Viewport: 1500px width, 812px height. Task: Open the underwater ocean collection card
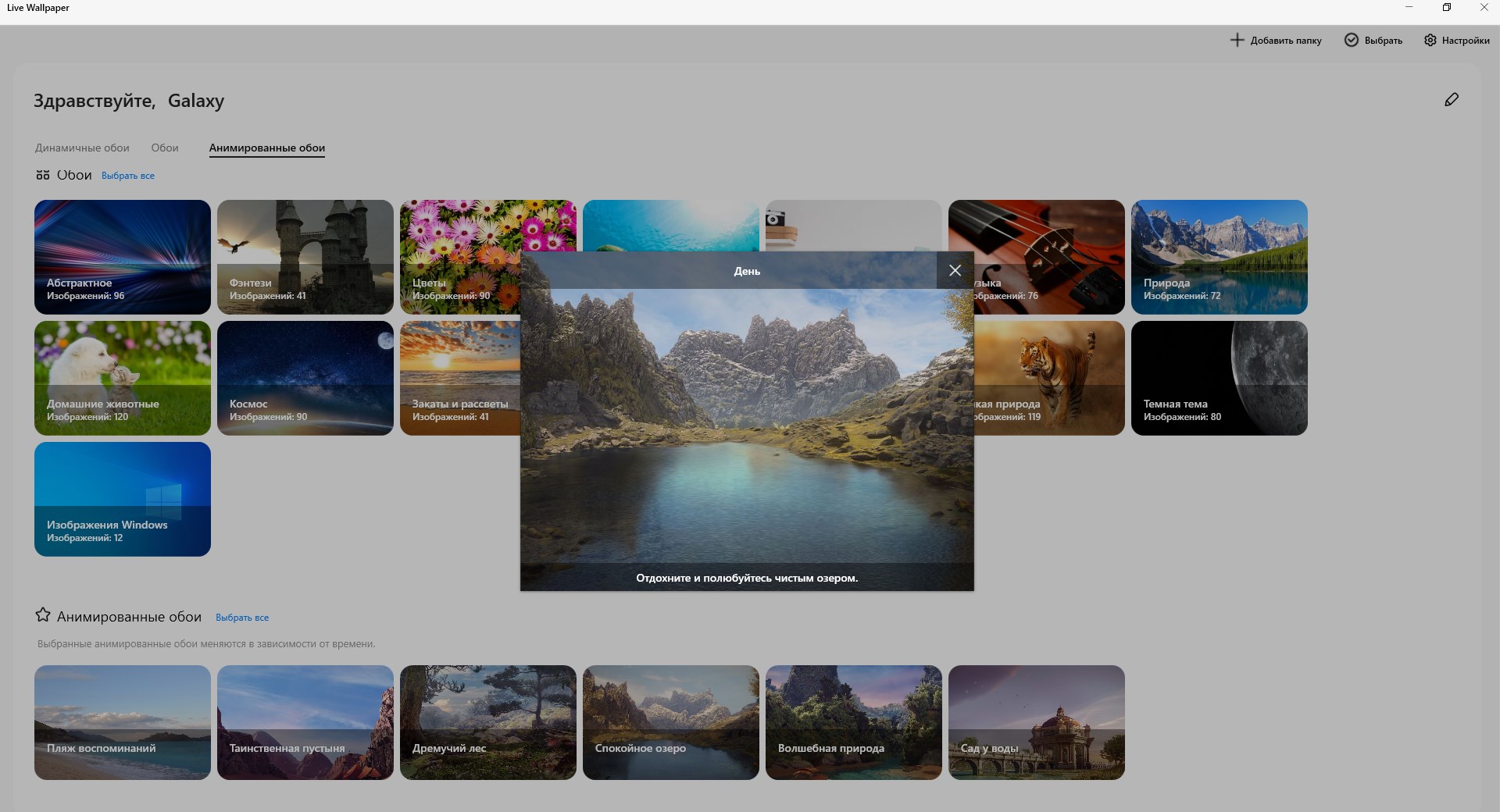671,225
